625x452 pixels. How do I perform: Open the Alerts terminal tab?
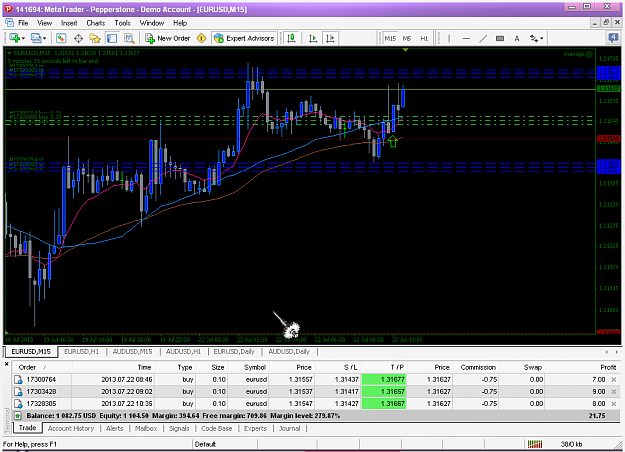pos(114,428)
